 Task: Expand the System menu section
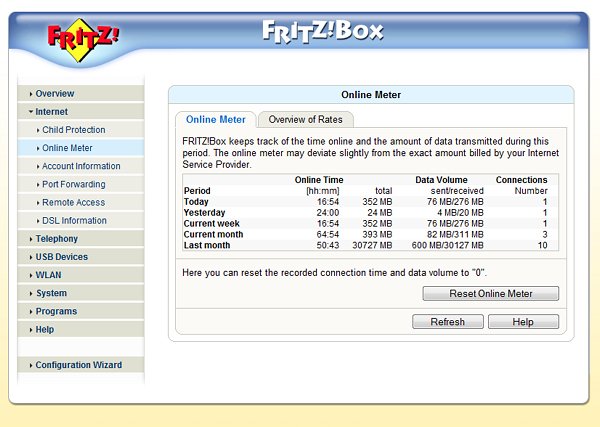[51, 293]
